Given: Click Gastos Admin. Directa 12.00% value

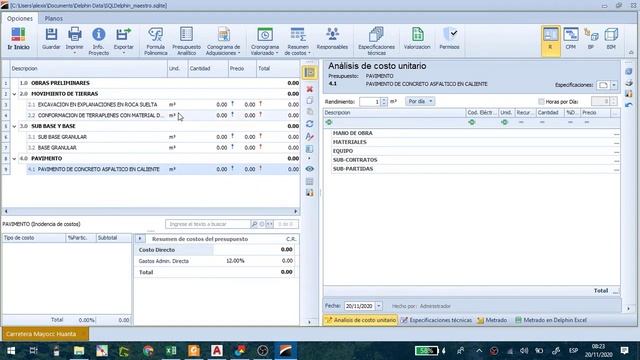Looking at the screenshot, I should pos(235,260).
